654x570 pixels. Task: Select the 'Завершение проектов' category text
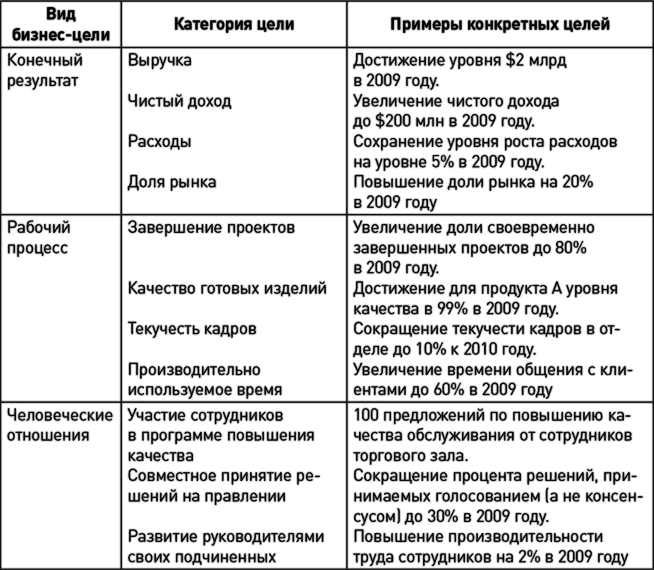point(211,228)
